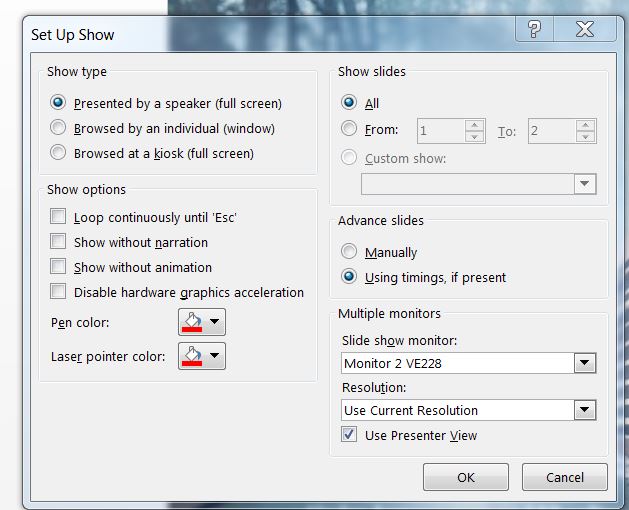This screenshot has width=629, height=510.
Task: Toggle Disable hardware graphics acceleration
Action: point(58,291)
